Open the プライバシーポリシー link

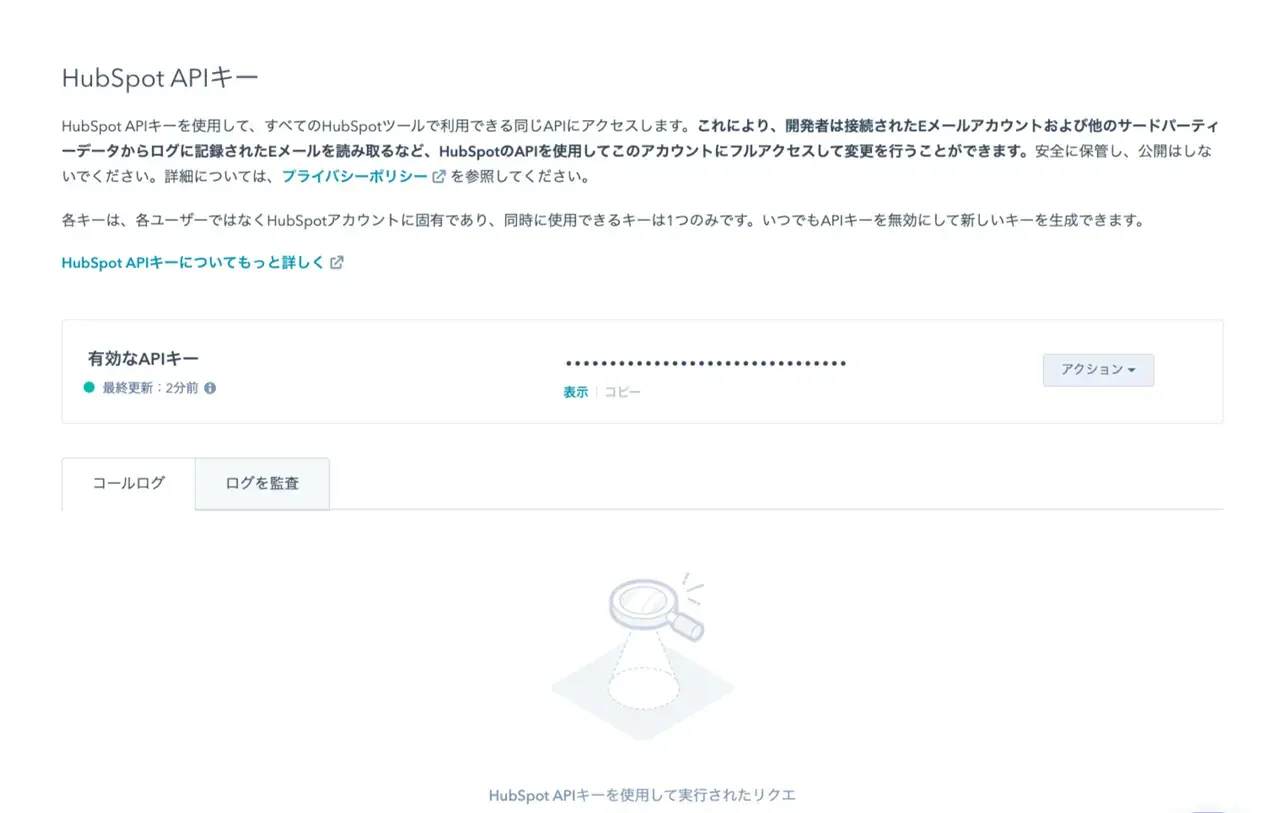[x=355, y=176]
